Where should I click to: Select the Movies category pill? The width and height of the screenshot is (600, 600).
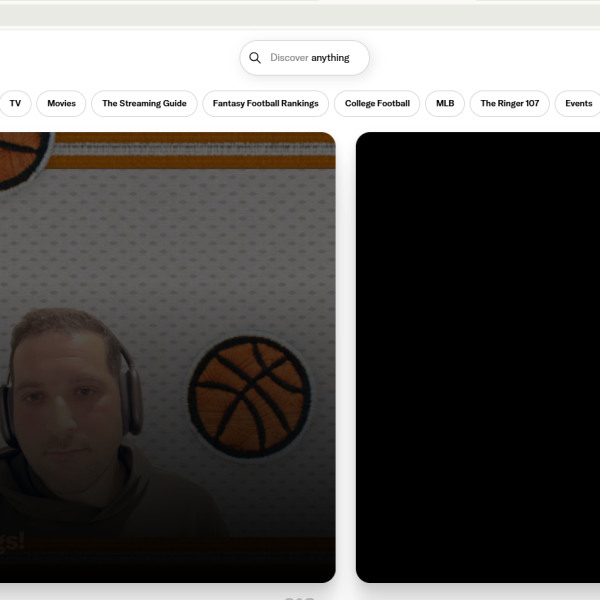61,103
